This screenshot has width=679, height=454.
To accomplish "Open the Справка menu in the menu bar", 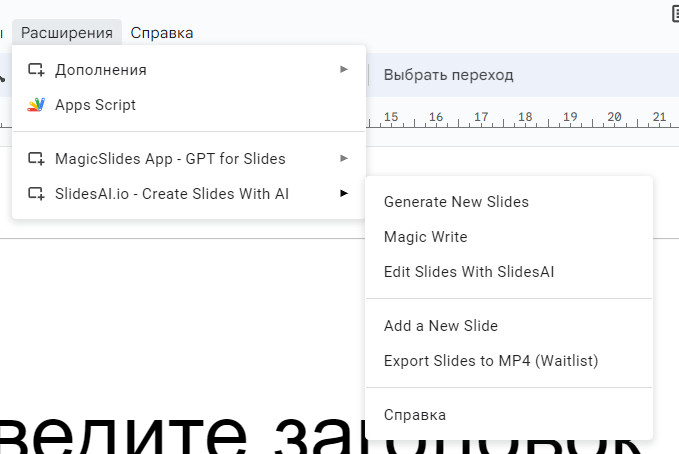I will (x=162, y=33).
